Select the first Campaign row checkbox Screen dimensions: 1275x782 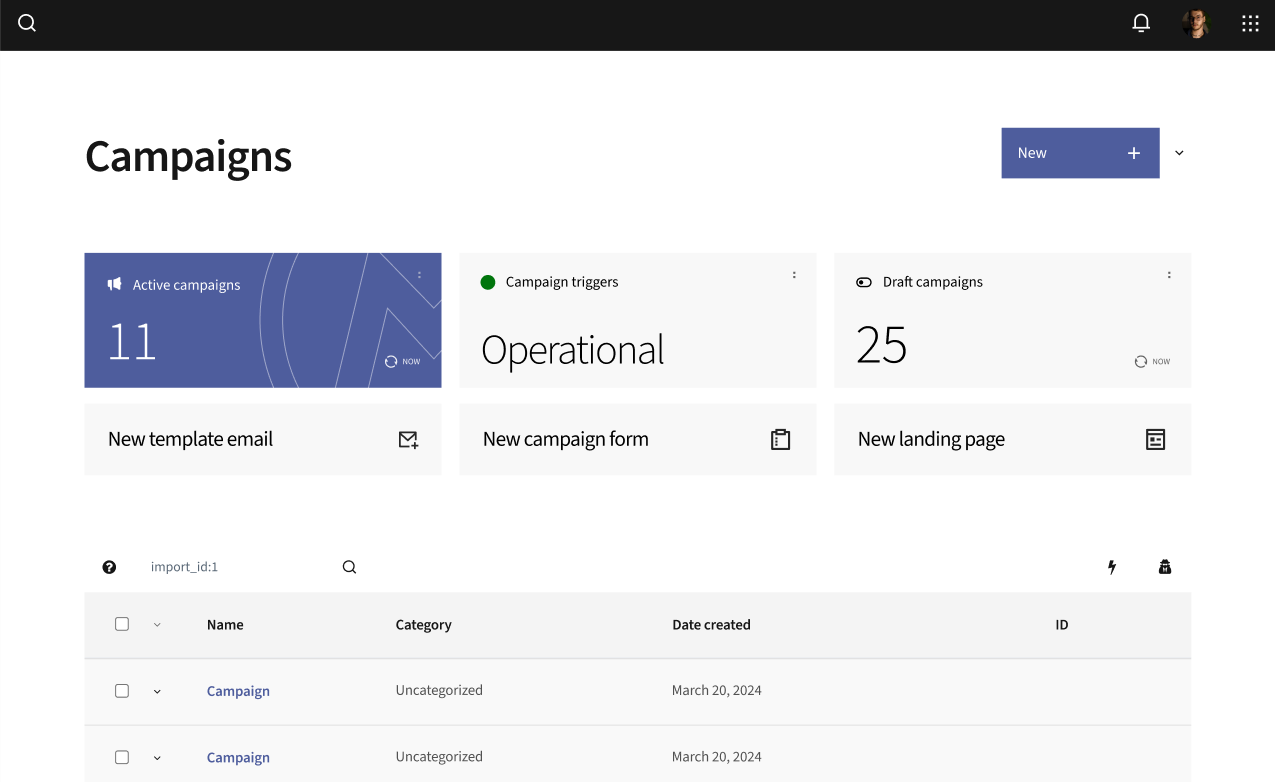click(x=122, y=691)
